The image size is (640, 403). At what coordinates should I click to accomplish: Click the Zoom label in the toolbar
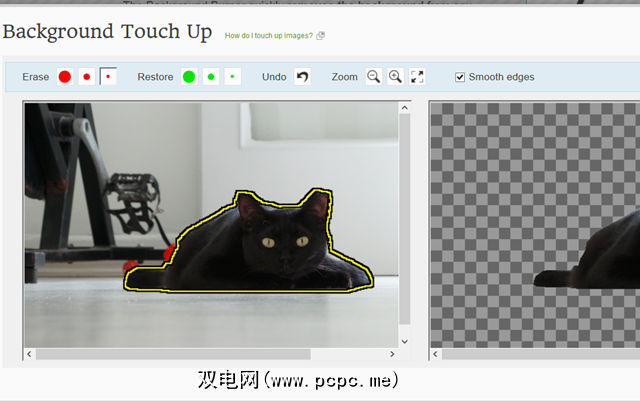[x=344, y=77]
